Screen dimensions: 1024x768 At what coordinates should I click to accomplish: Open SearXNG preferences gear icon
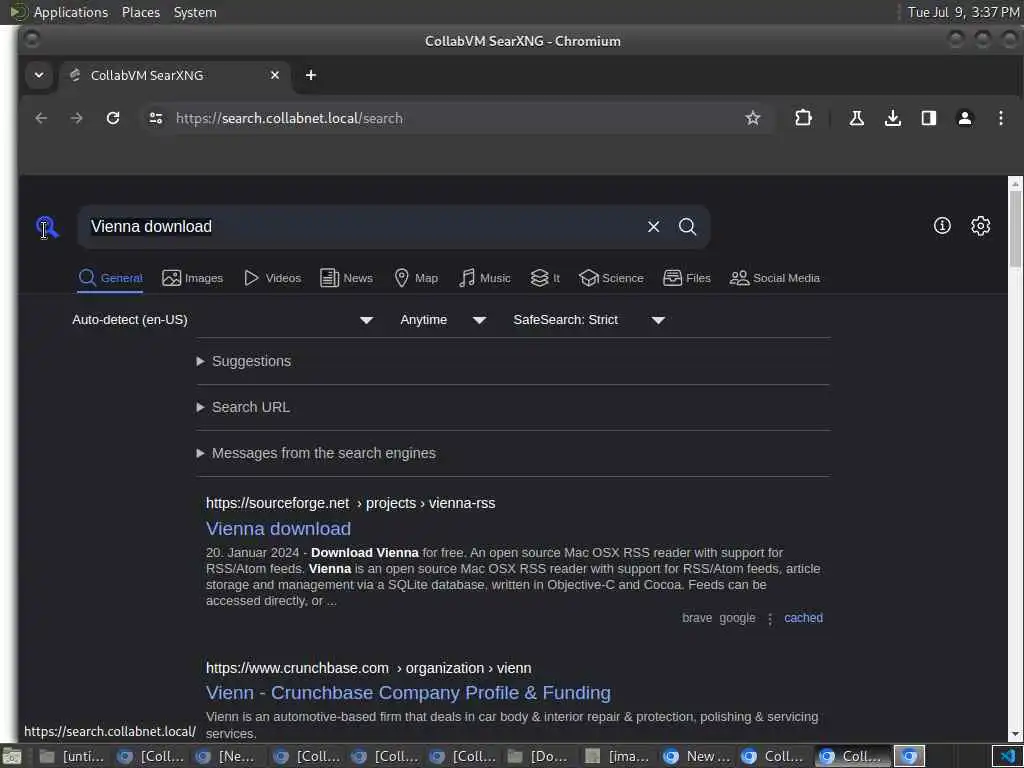(980, 226)
